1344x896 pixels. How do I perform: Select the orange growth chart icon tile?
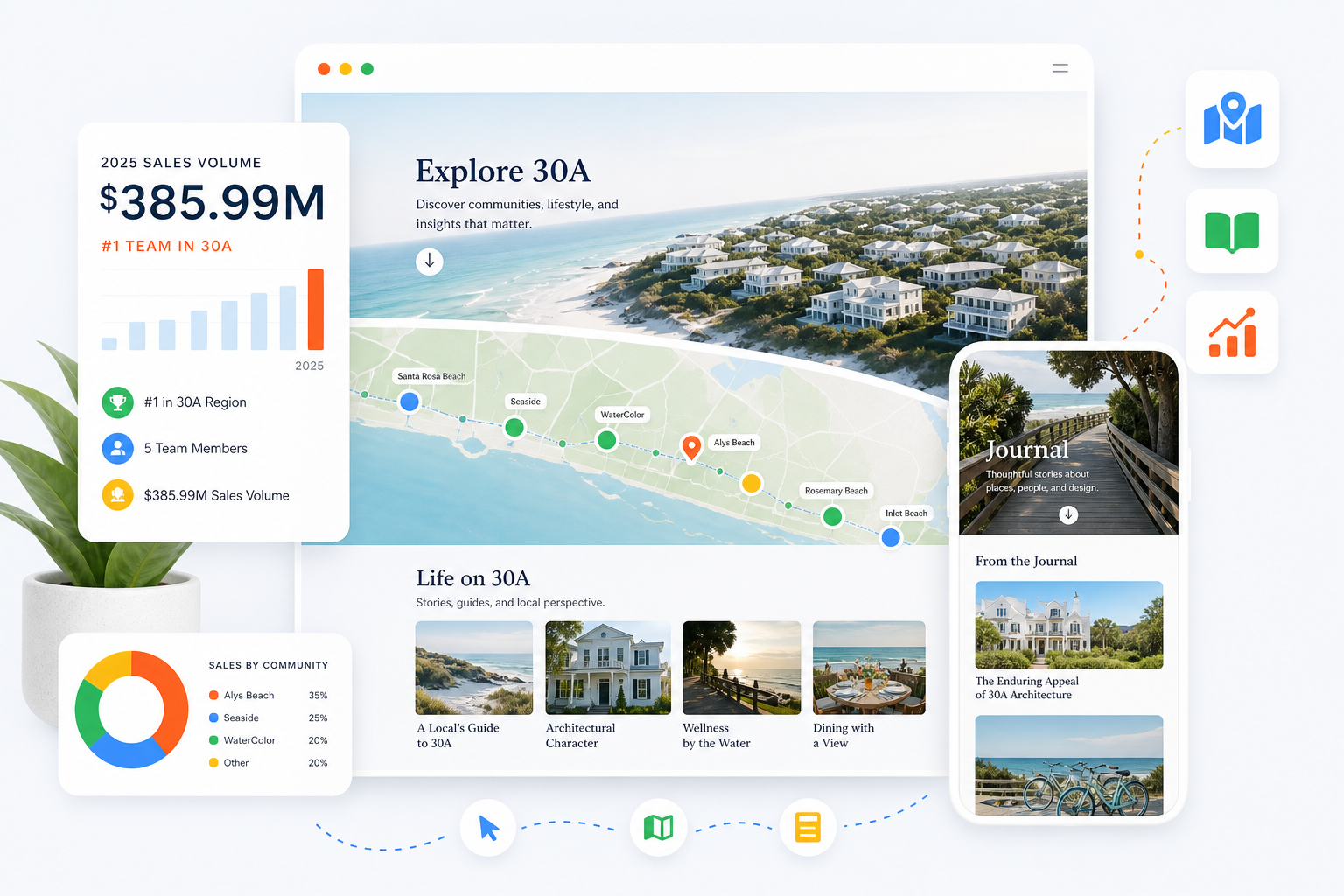click(1232, 332)
